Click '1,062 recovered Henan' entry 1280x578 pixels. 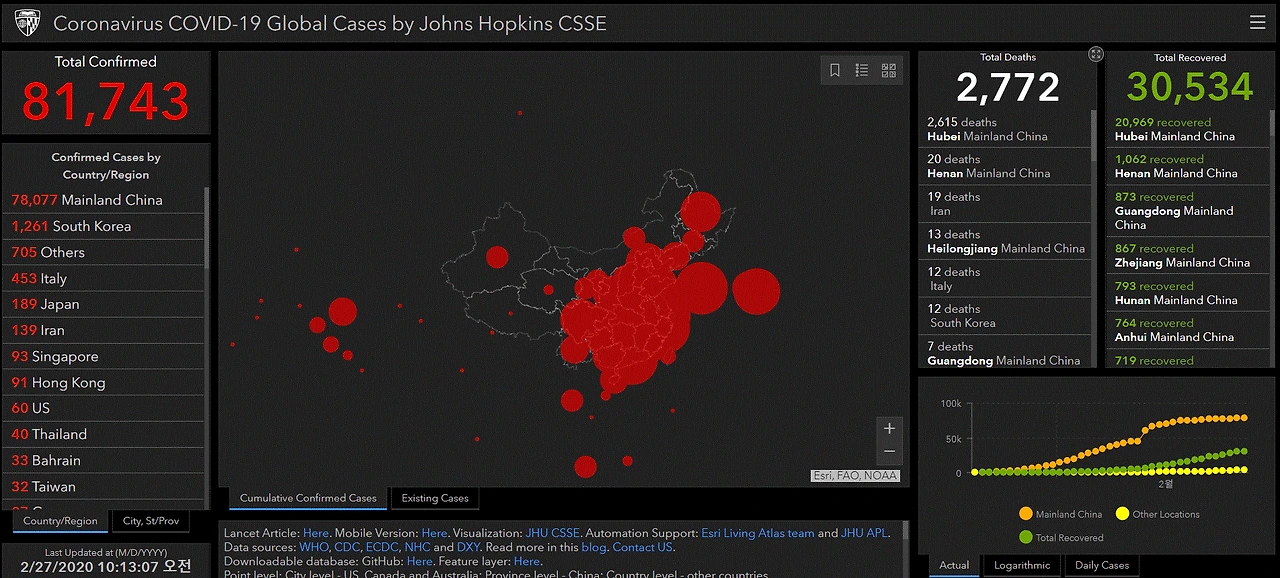point(1188,166)
